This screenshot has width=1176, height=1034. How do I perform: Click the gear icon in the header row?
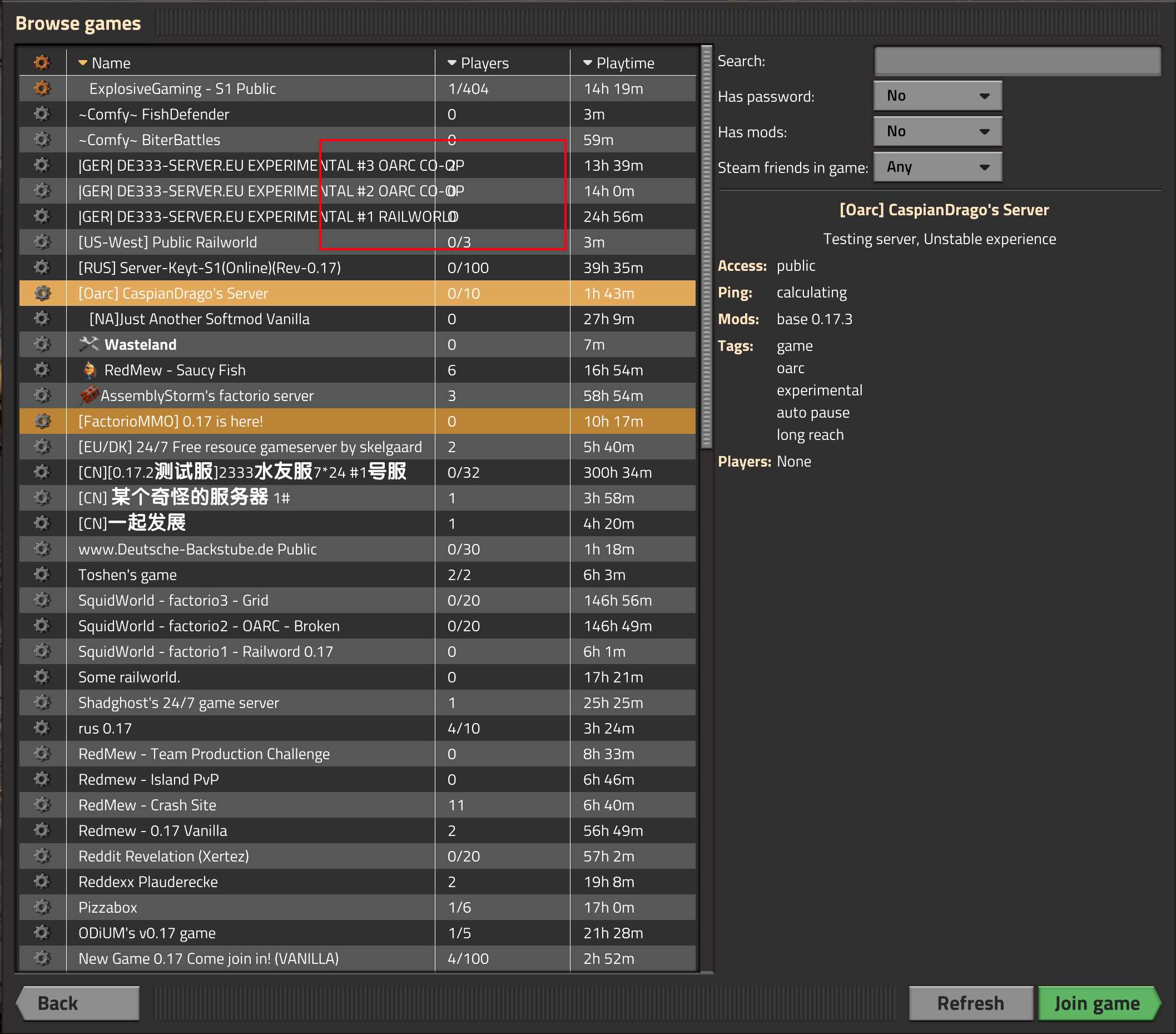(42, 62)
